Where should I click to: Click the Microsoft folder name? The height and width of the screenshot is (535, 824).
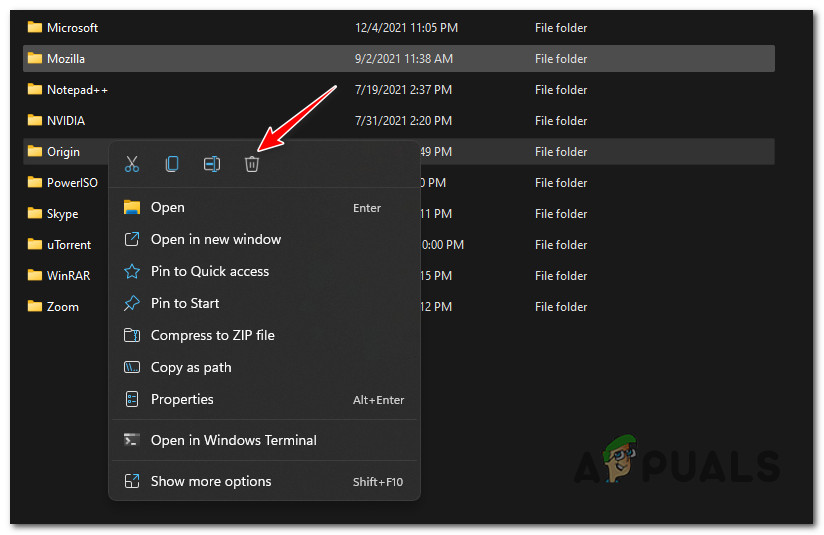coord(73,28)
